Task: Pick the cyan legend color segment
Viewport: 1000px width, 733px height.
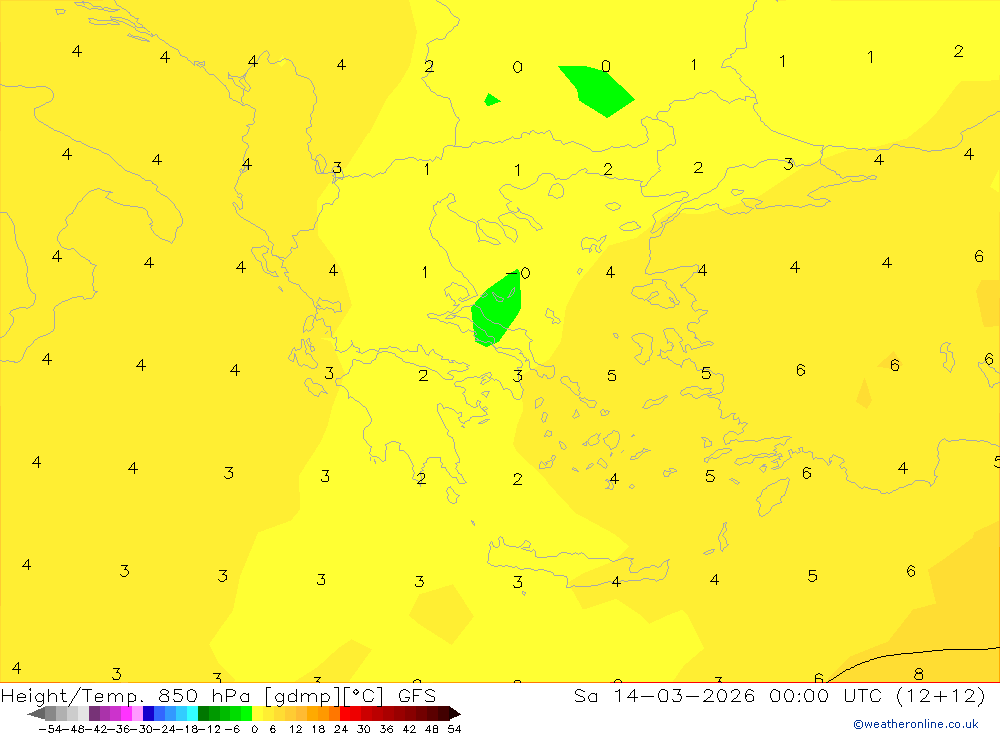Action: (192, 713)
